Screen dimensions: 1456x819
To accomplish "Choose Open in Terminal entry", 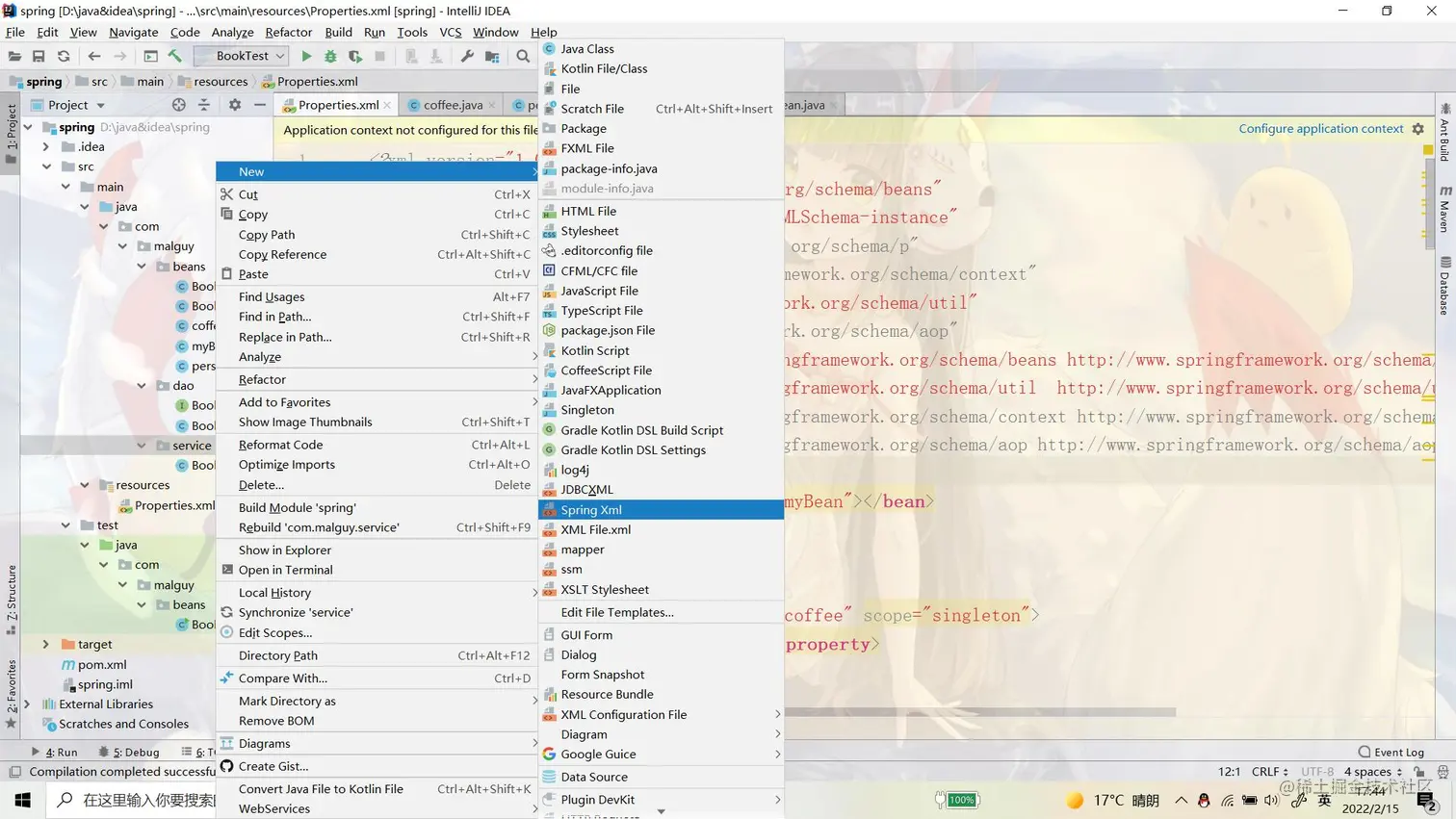I will (x=377, y=570).
